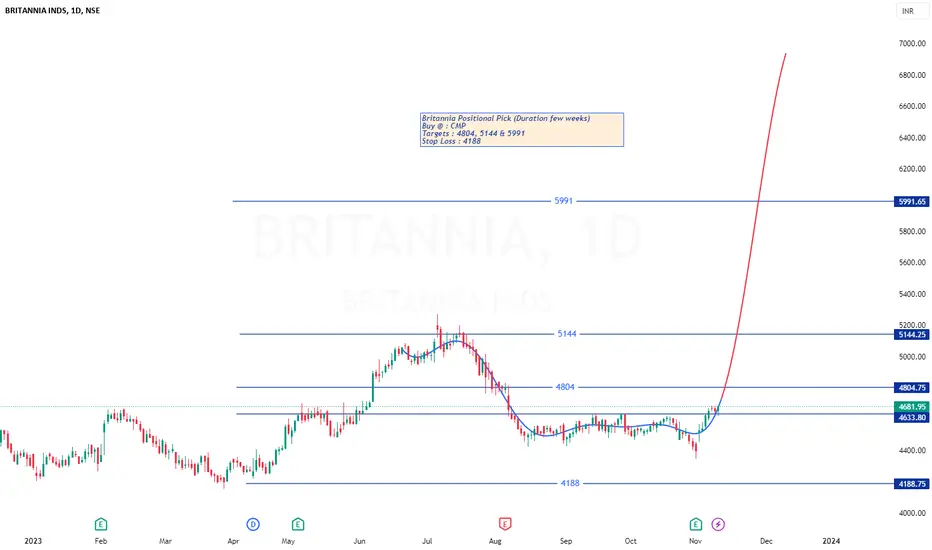Click the May earnings E marker
932x550 pixels.
[x=298, y=524]
